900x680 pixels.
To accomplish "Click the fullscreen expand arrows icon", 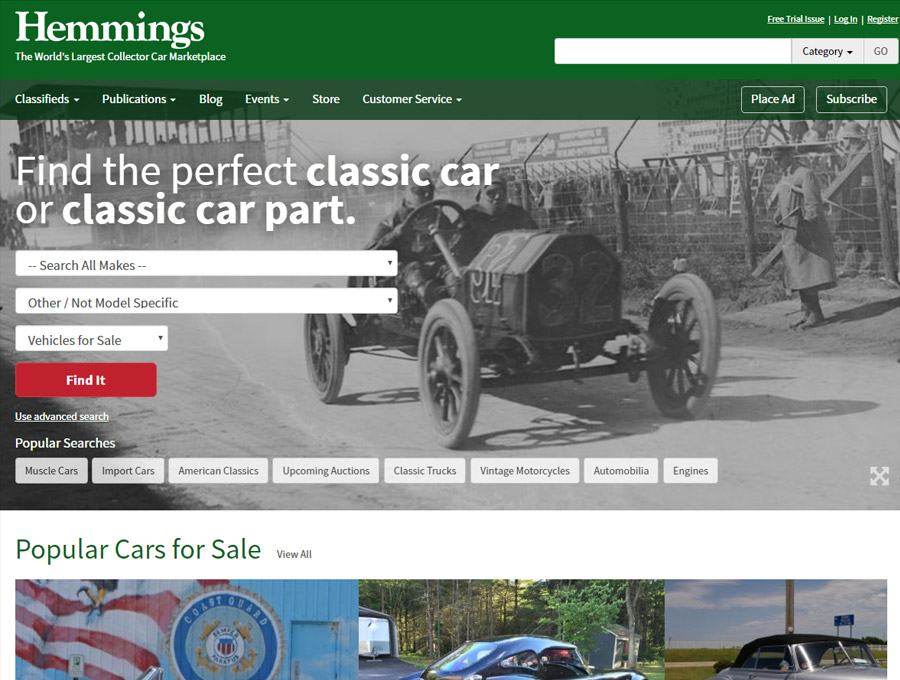I will click(879, 476).
